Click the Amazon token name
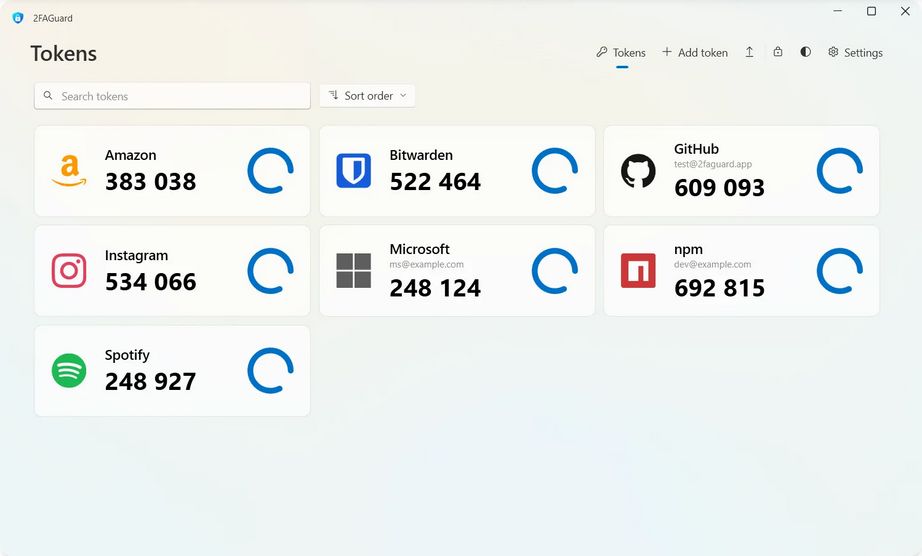The image size is (922, 556). [x=131, y=155]
